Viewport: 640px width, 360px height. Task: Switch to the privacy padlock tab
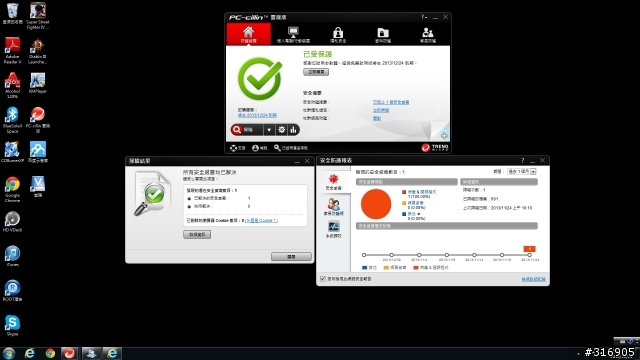[338, 34]
